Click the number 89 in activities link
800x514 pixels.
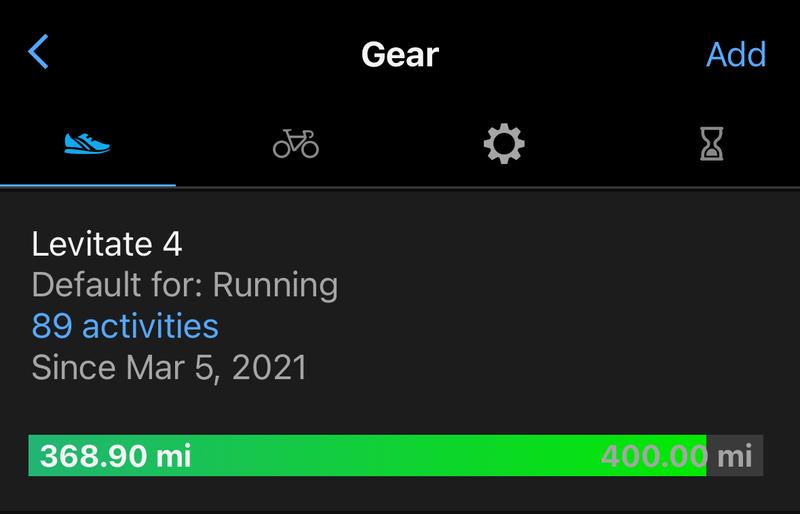pos(51,325)
